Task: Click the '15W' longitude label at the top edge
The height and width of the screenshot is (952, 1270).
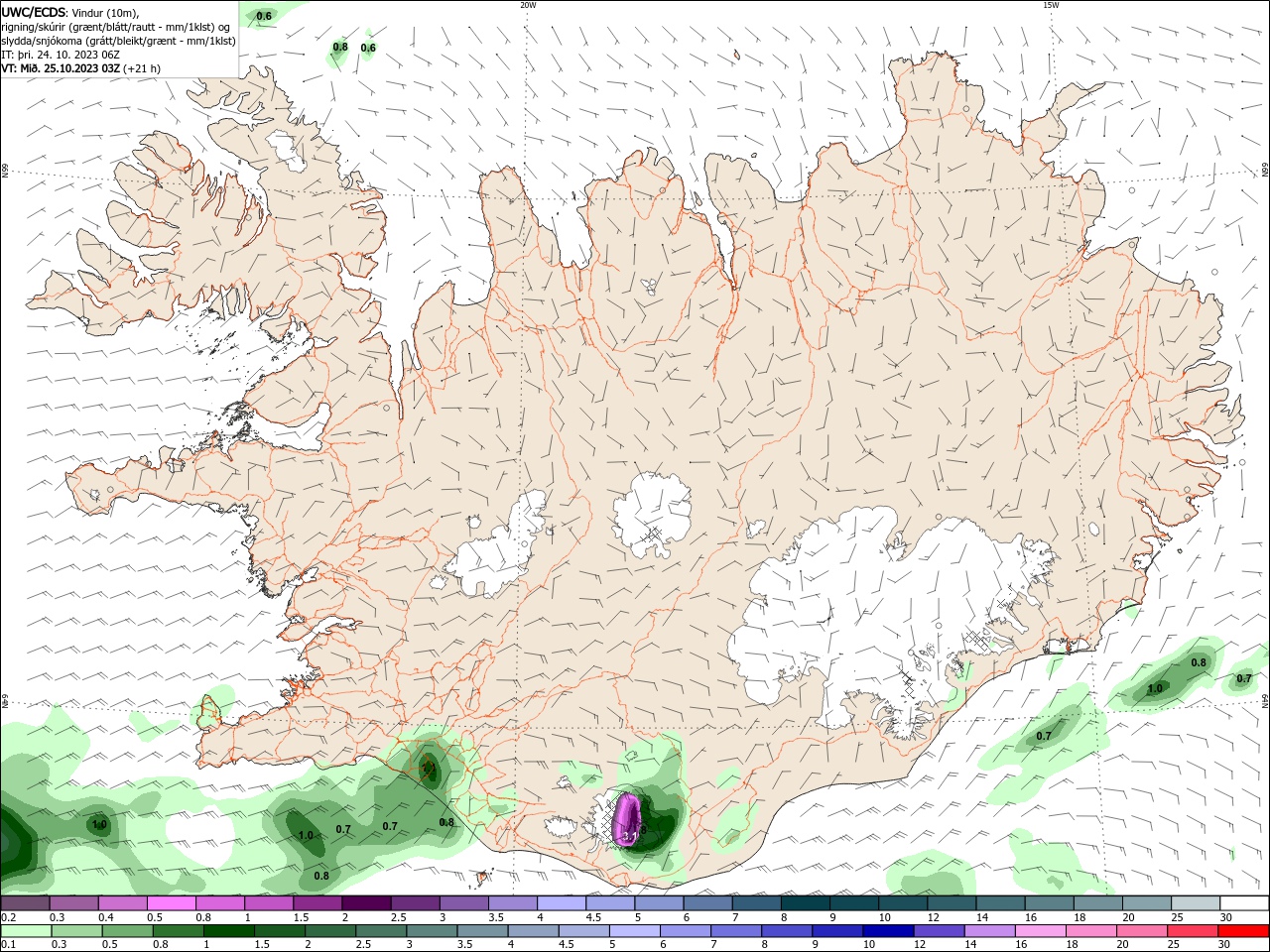Action: 1051,5
